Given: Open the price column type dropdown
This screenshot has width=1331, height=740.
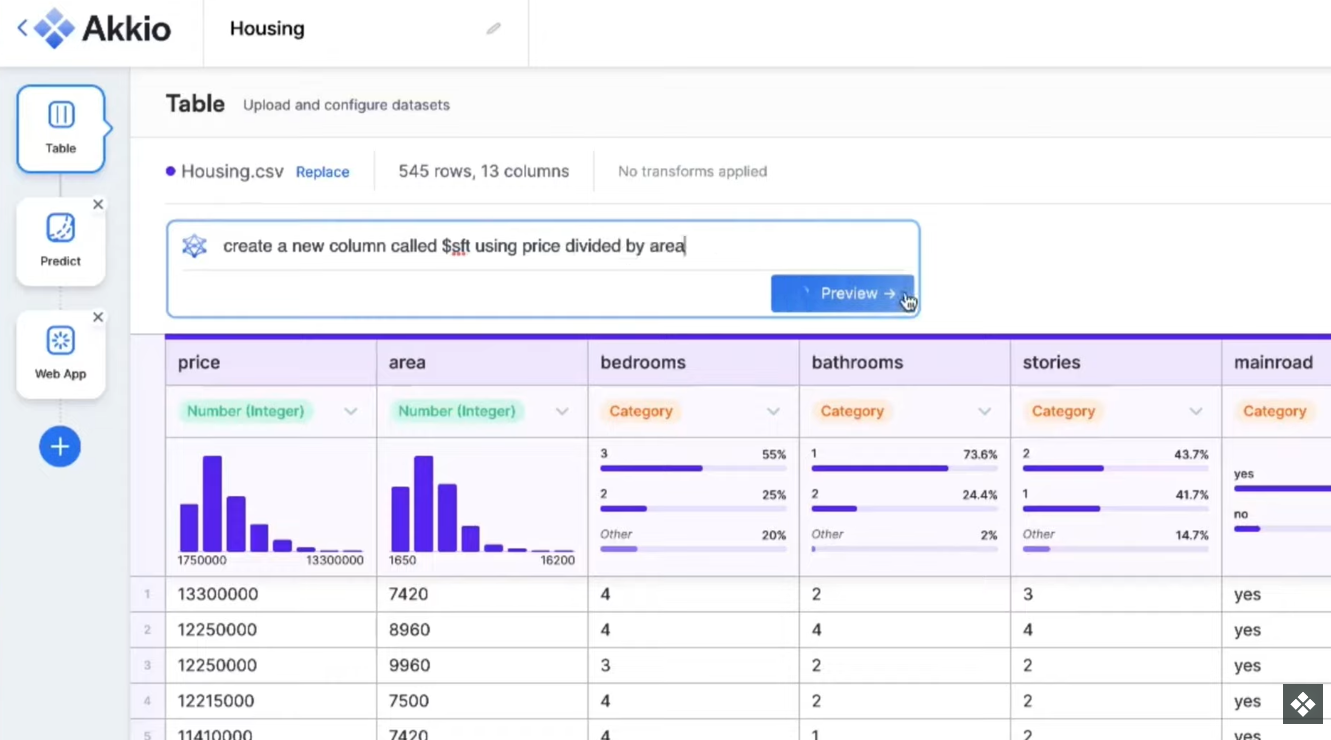Looking at the screenshot, I should (351, 411).
